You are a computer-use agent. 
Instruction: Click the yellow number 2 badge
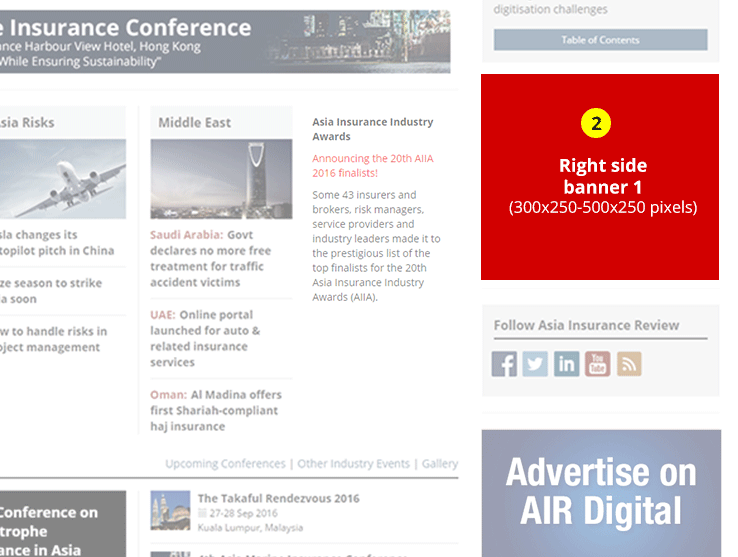596,124
